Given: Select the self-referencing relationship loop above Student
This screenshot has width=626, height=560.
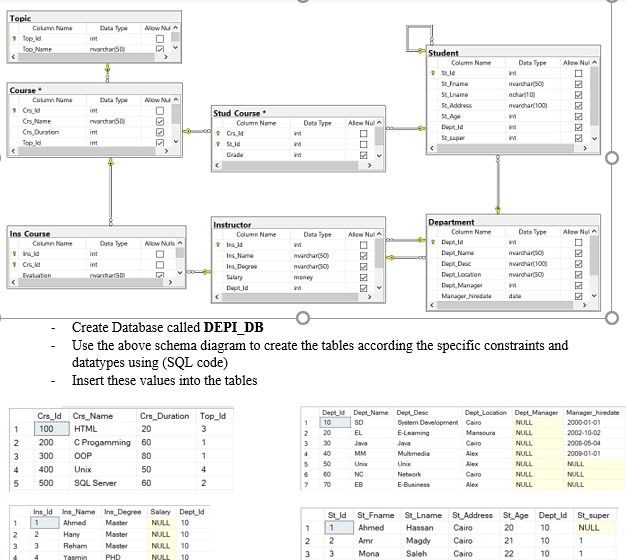Looking at the screenshot, I should pos(416,37).
